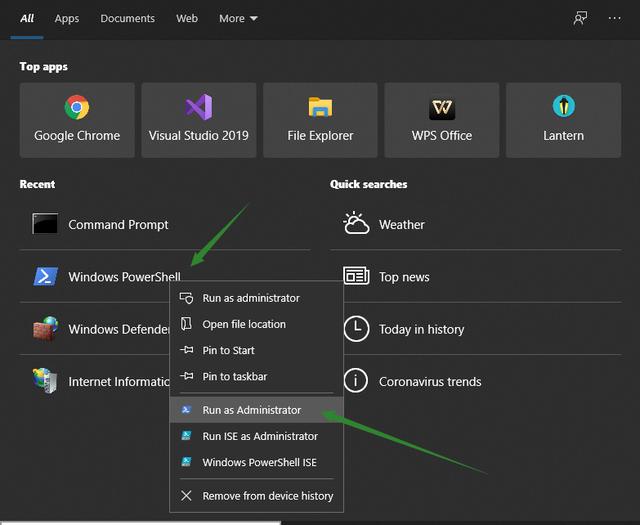Click the pin icon next to Pin to Start
This screenshot has height=525, width=640.
[x=187, y=350]
